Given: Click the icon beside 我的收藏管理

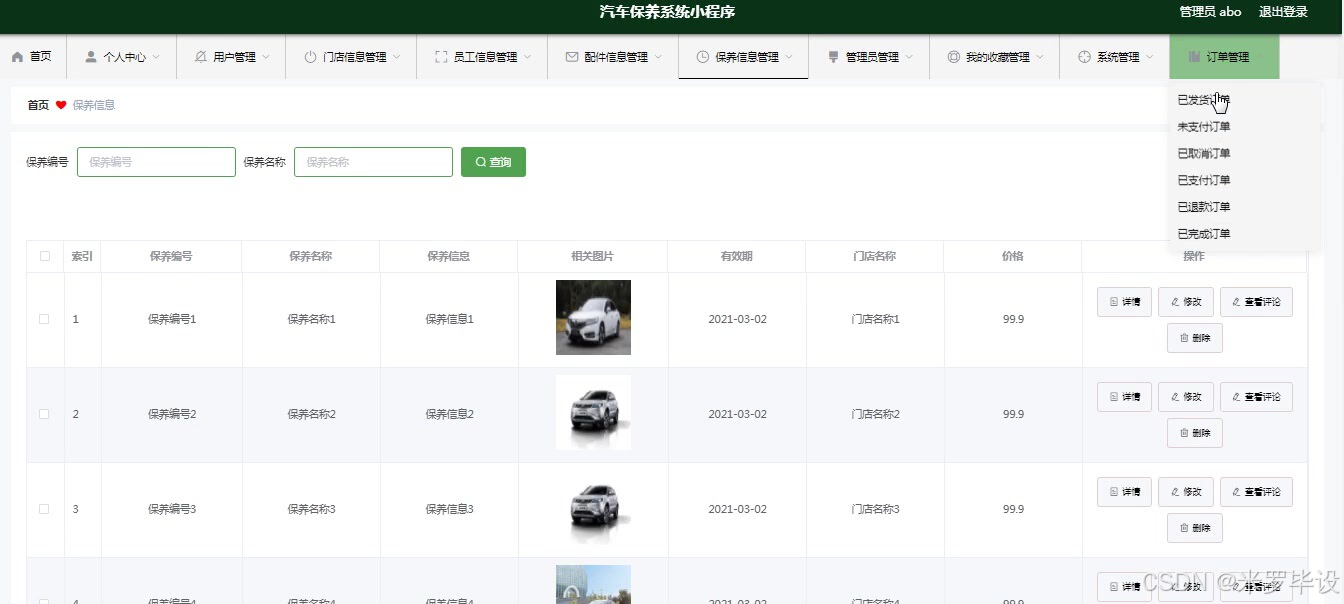Looking at the screenshot, I should pos(953,58).
